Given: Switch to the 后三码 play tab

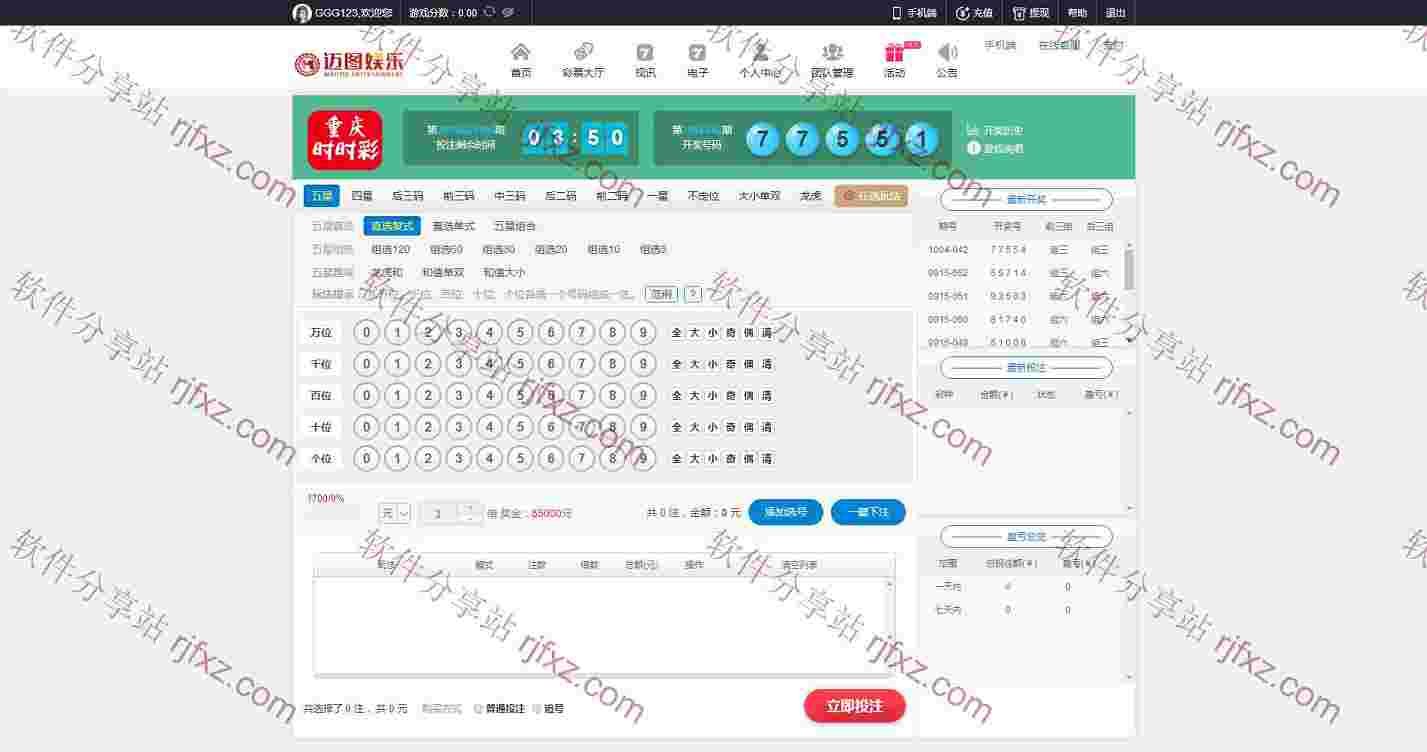Looking at the screenshot, I should 407,196.
